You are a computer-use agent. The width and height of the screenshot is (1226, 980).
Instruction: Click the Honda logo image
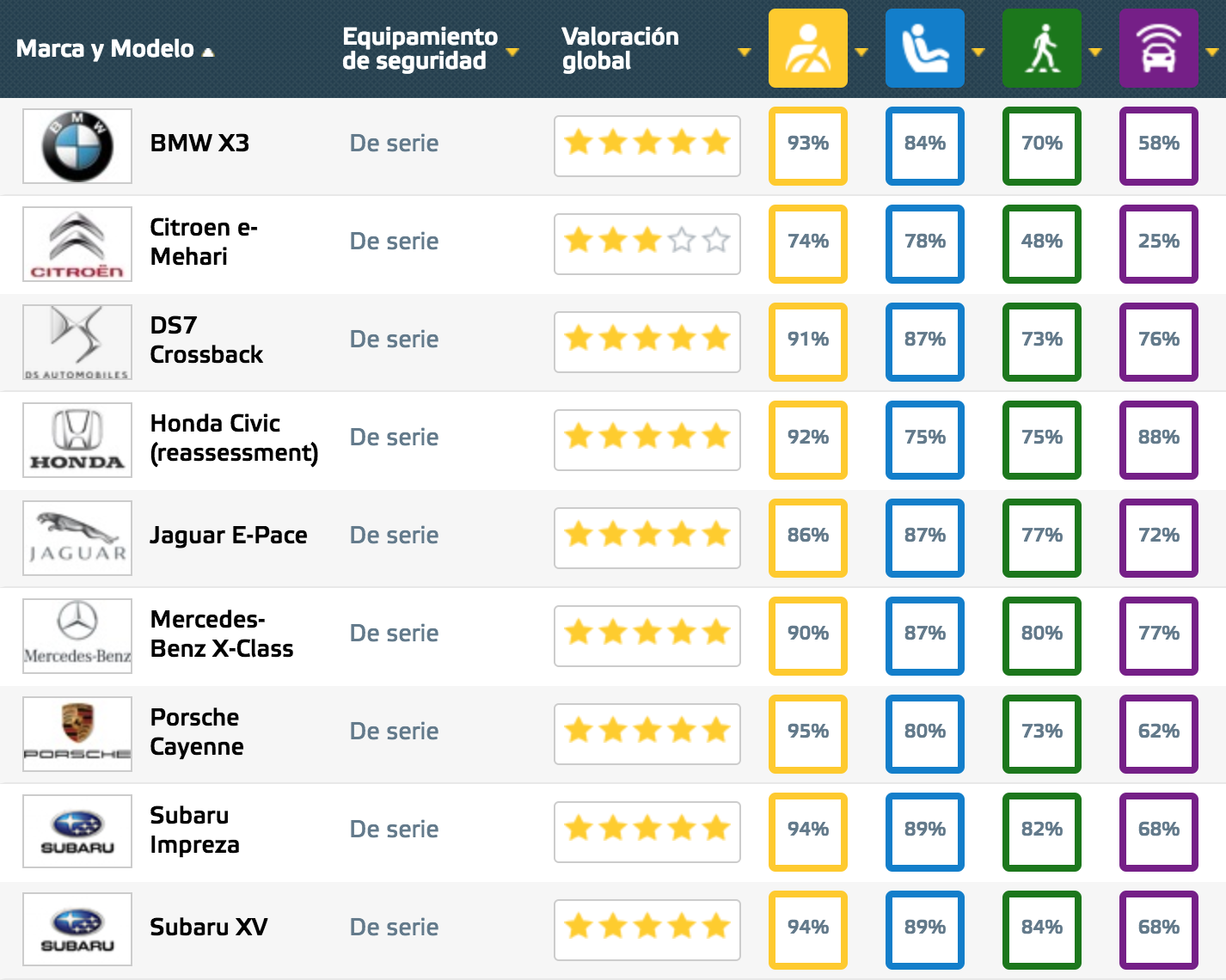click(77, 440)
